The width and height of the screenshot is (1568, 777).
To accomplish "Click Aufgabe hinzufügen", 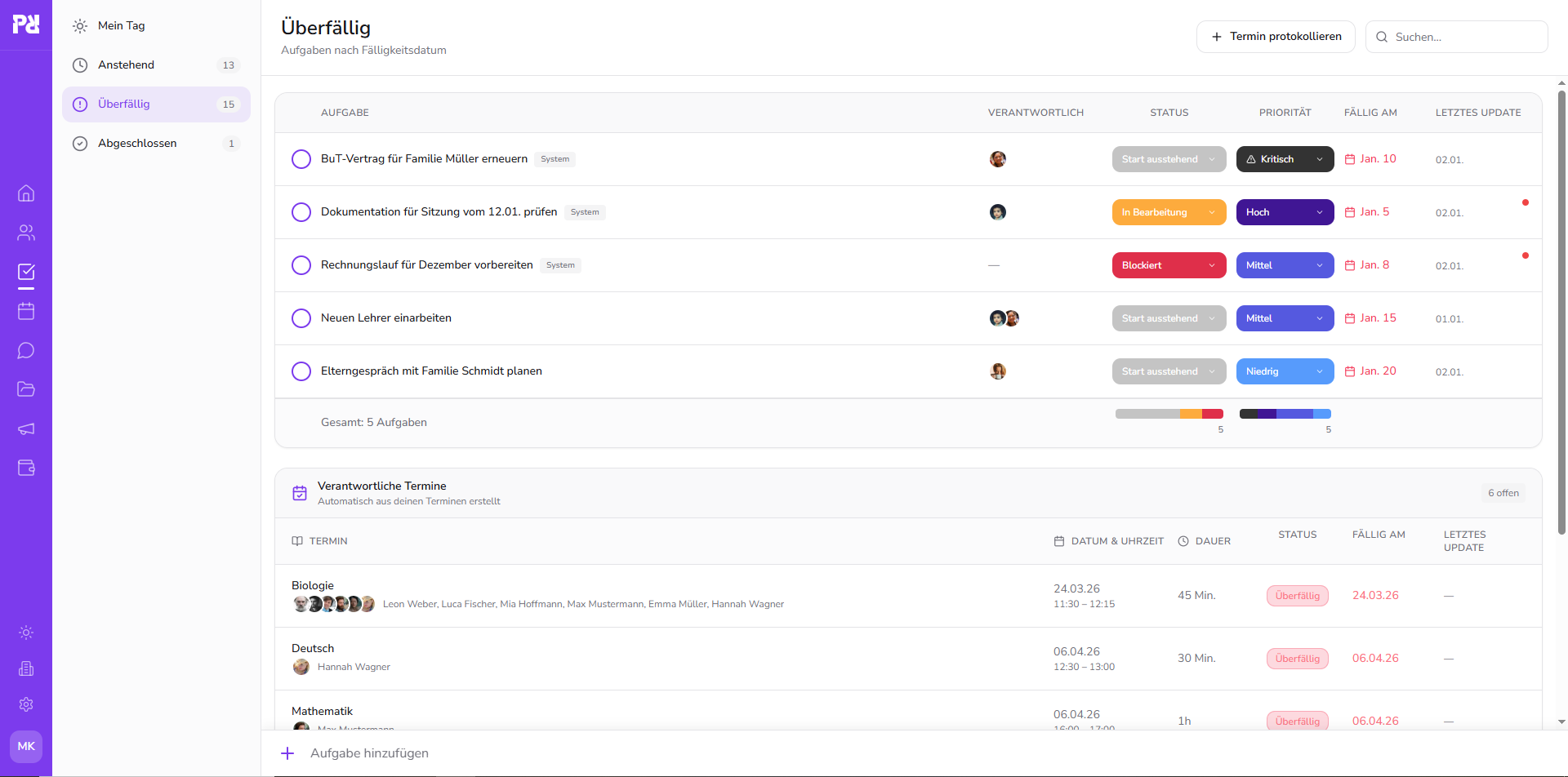I will click(369, 753).
